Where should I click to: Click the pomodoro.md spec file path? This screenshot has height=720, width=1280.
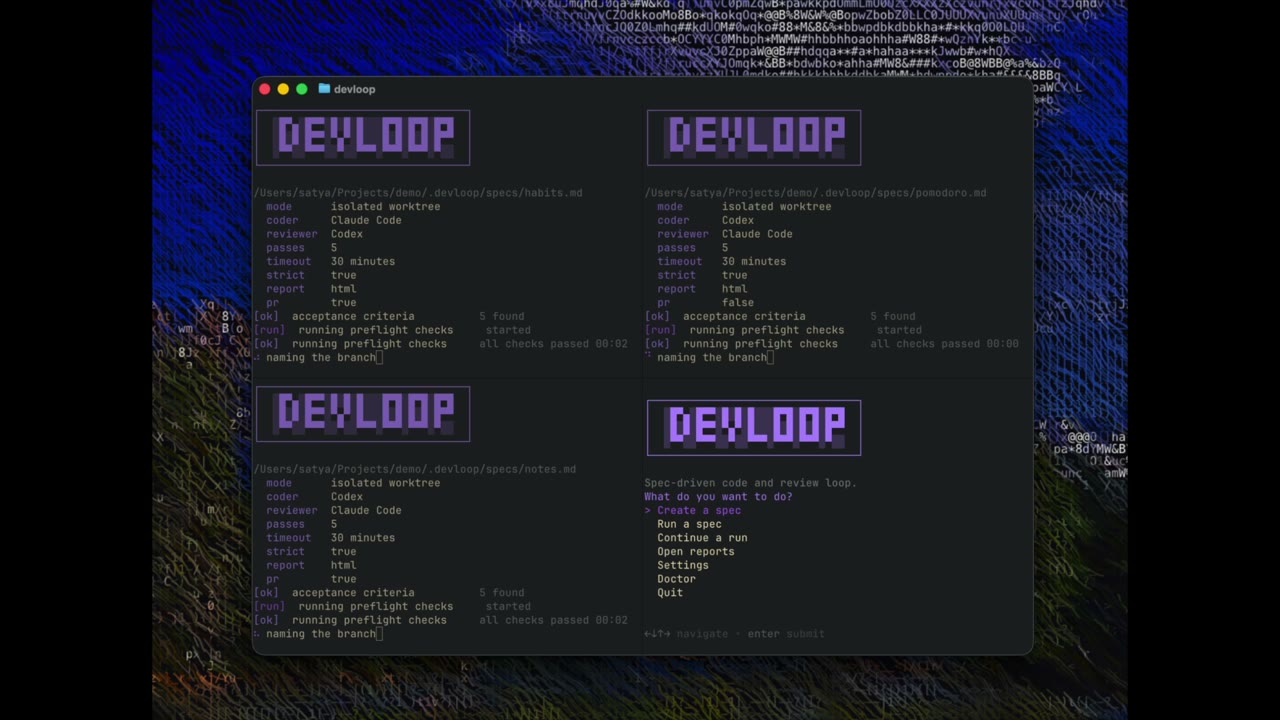click(x=816, y=193)
